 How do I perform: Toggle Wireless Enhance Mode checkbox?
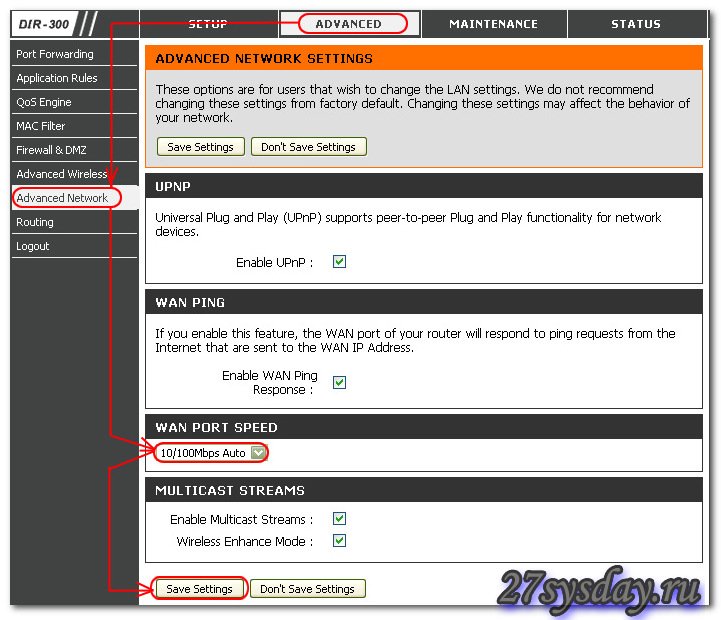coord(339,540)
